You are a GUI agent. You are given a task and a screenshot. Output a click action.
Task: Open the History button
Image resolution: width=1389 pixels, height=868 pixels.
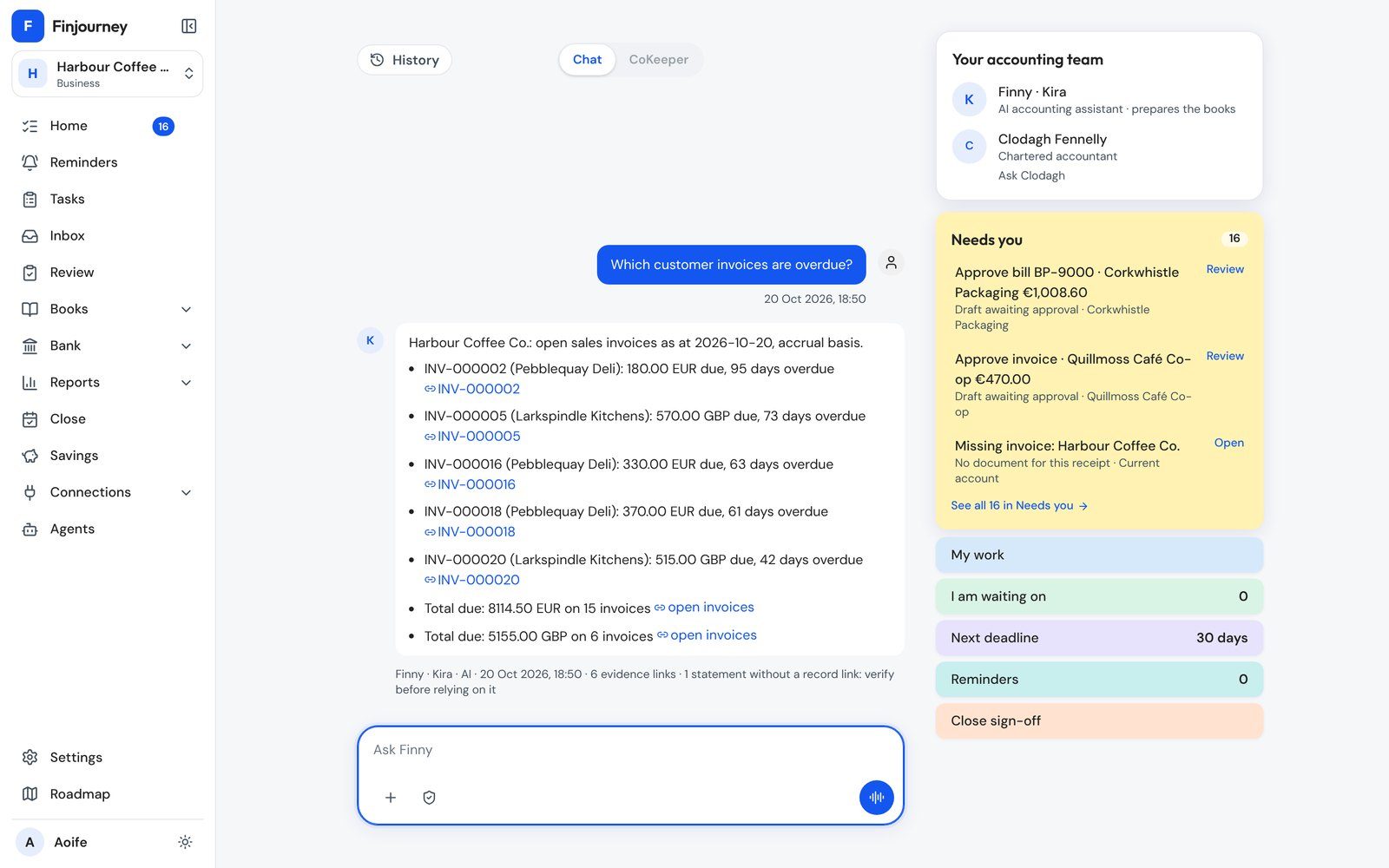coord(405,60)
